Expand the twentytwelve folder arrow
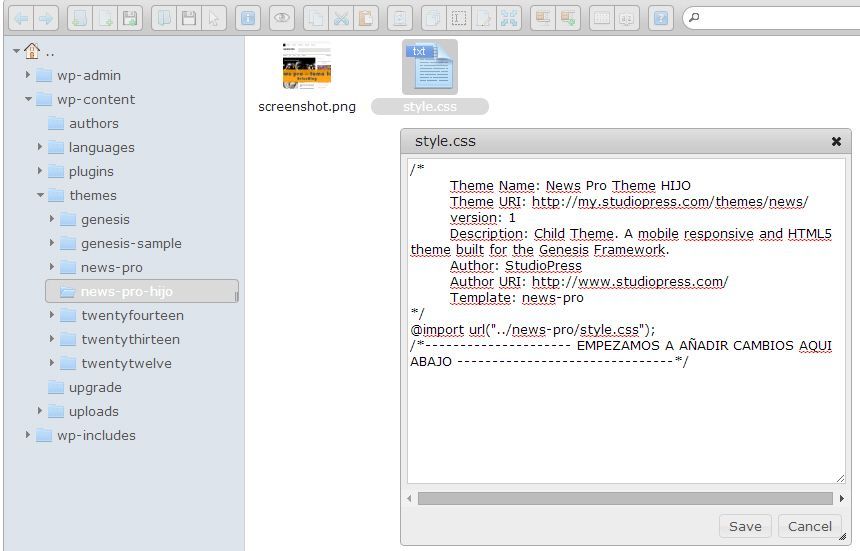The image size is (860, 551). (x=52, y=363)
